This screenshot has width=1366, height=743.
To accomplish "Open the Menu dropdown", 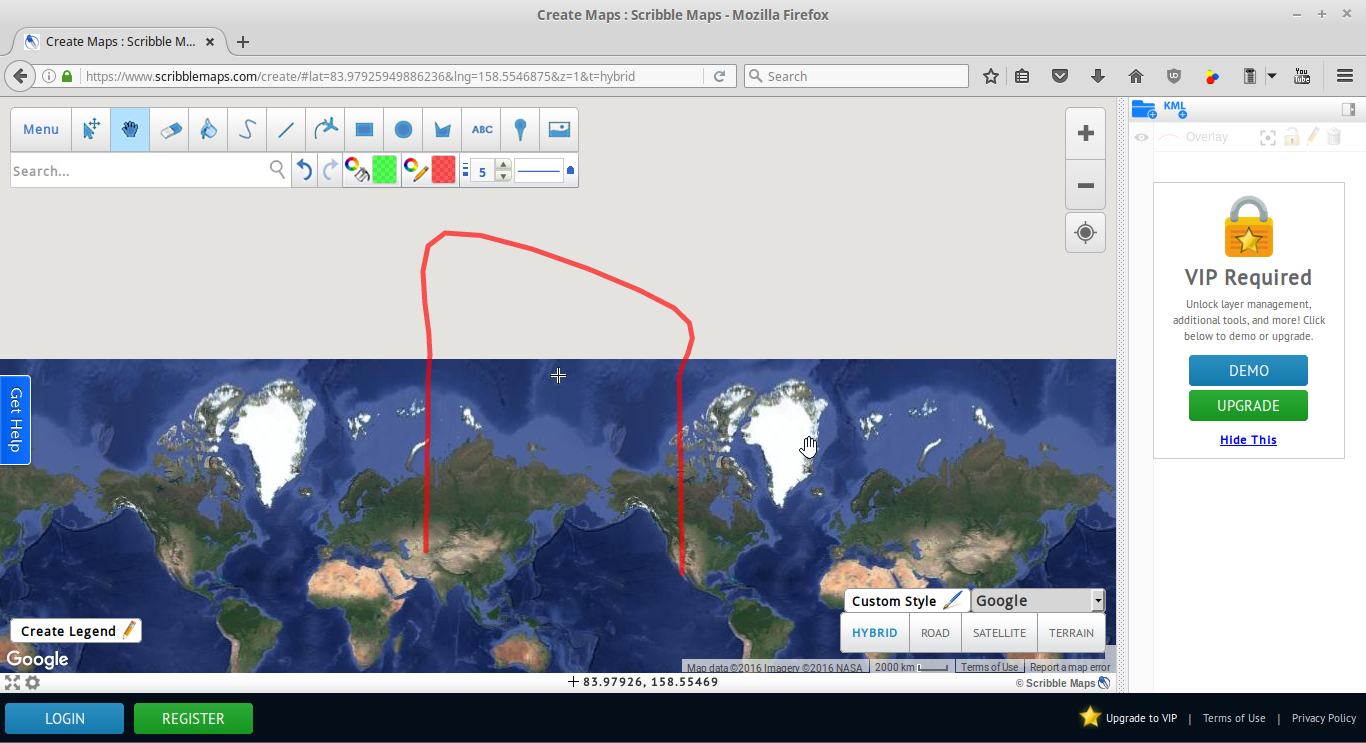I will click(41, 129).
